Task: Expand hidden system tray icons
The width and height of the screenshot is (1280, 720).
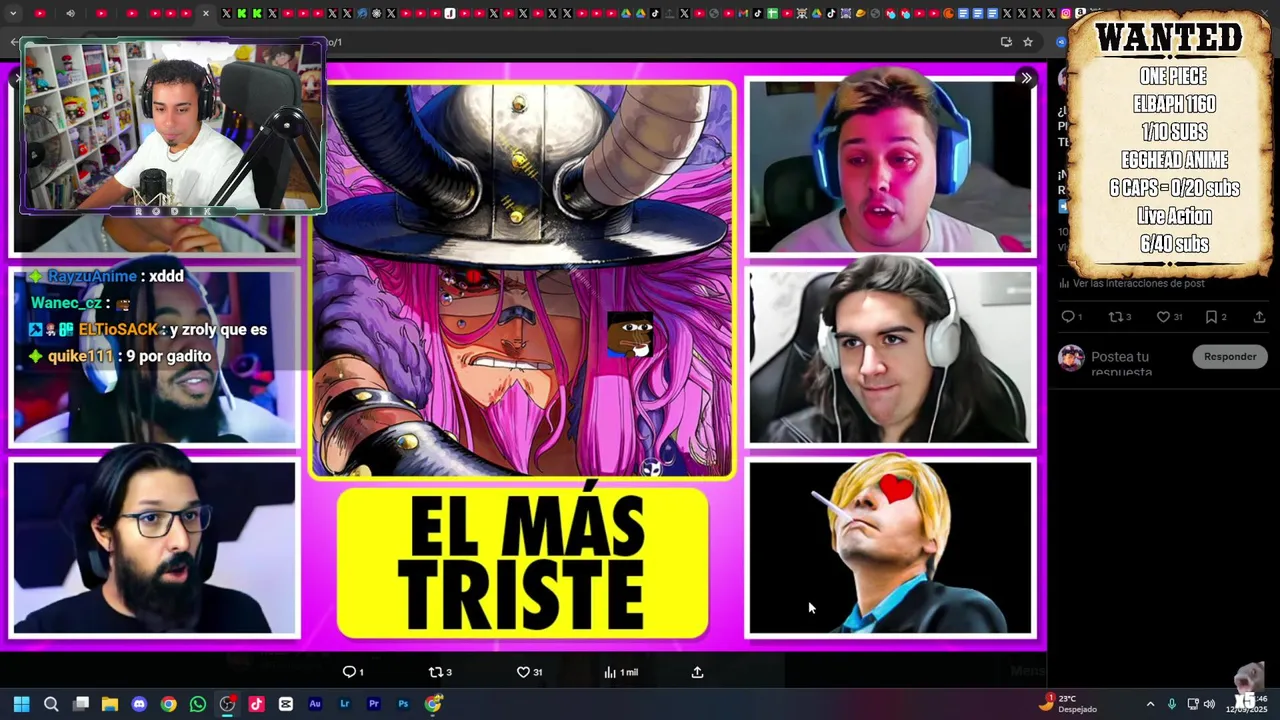Action: (x=1150, y=704)
